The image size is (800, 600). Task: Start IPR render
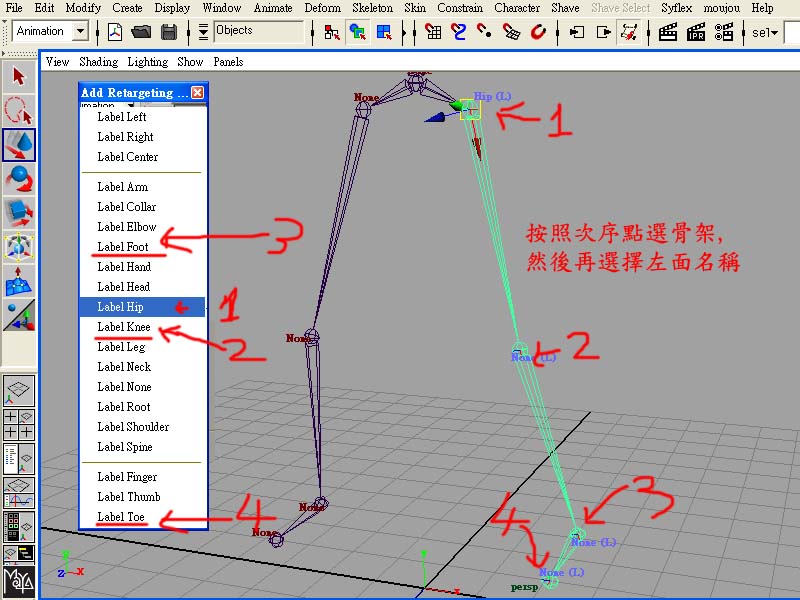[x=696, y=32]
